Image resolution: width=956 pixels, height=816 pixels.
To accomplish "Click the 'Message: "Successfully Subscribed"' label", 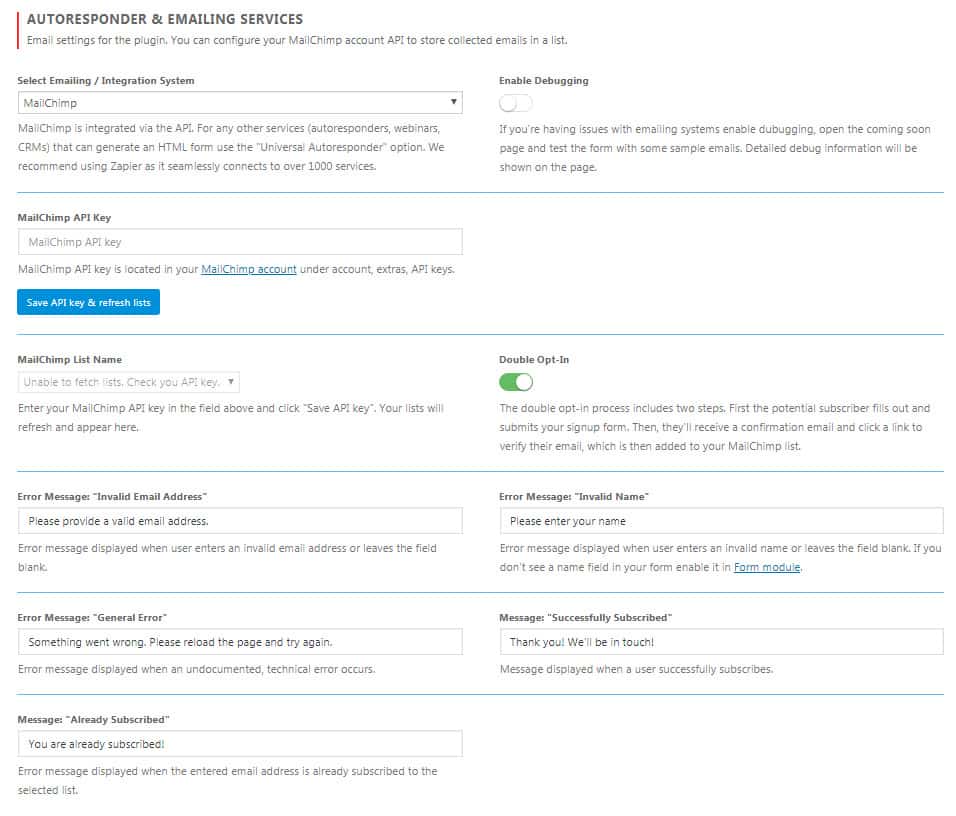I will pyautogui.click(x=585, y=617).
